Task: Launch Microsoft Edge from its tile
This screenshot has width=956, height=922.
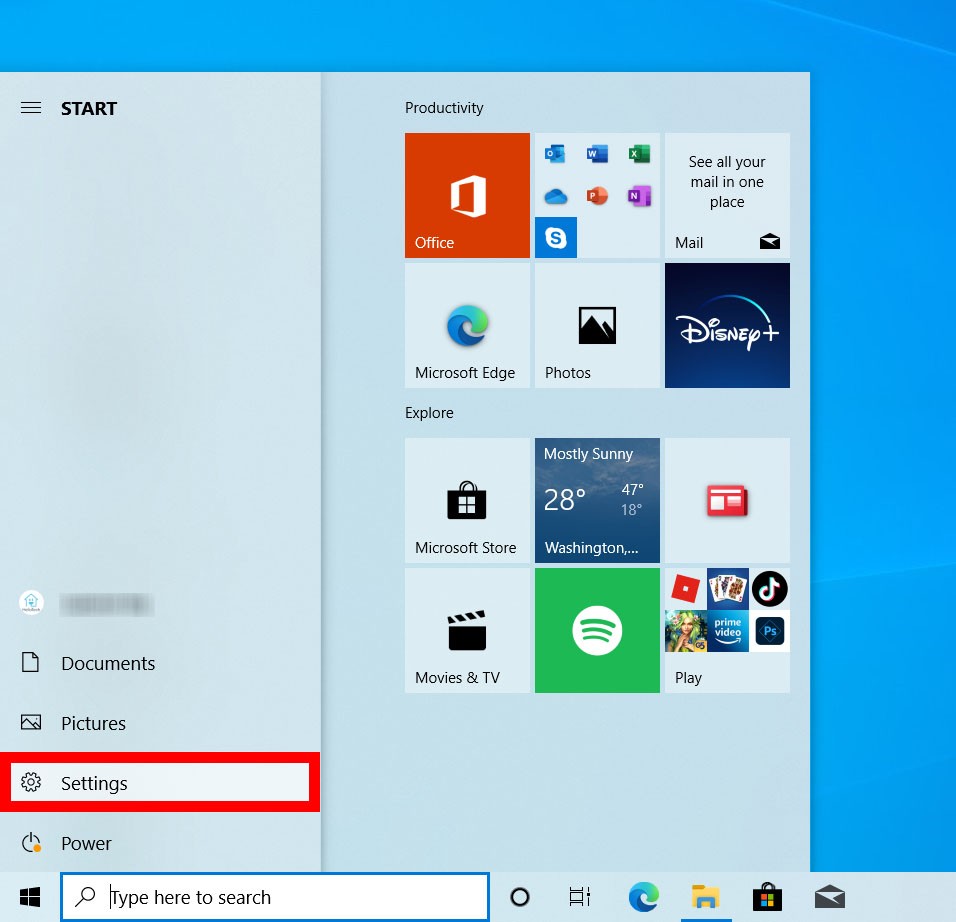Action: point(466,325)
